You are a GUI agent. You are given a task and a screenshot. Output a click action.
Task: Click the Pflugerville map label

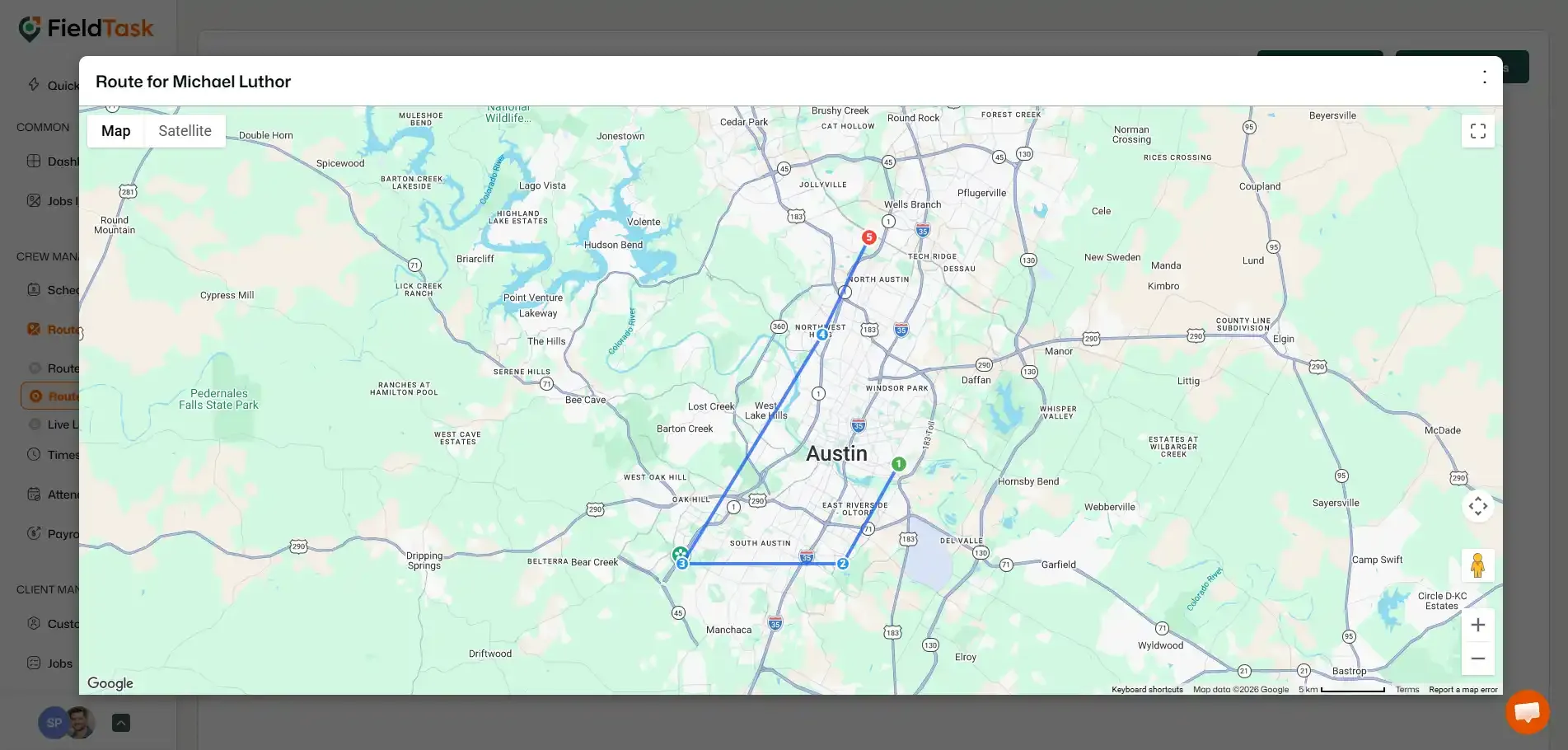click(981, 193)
